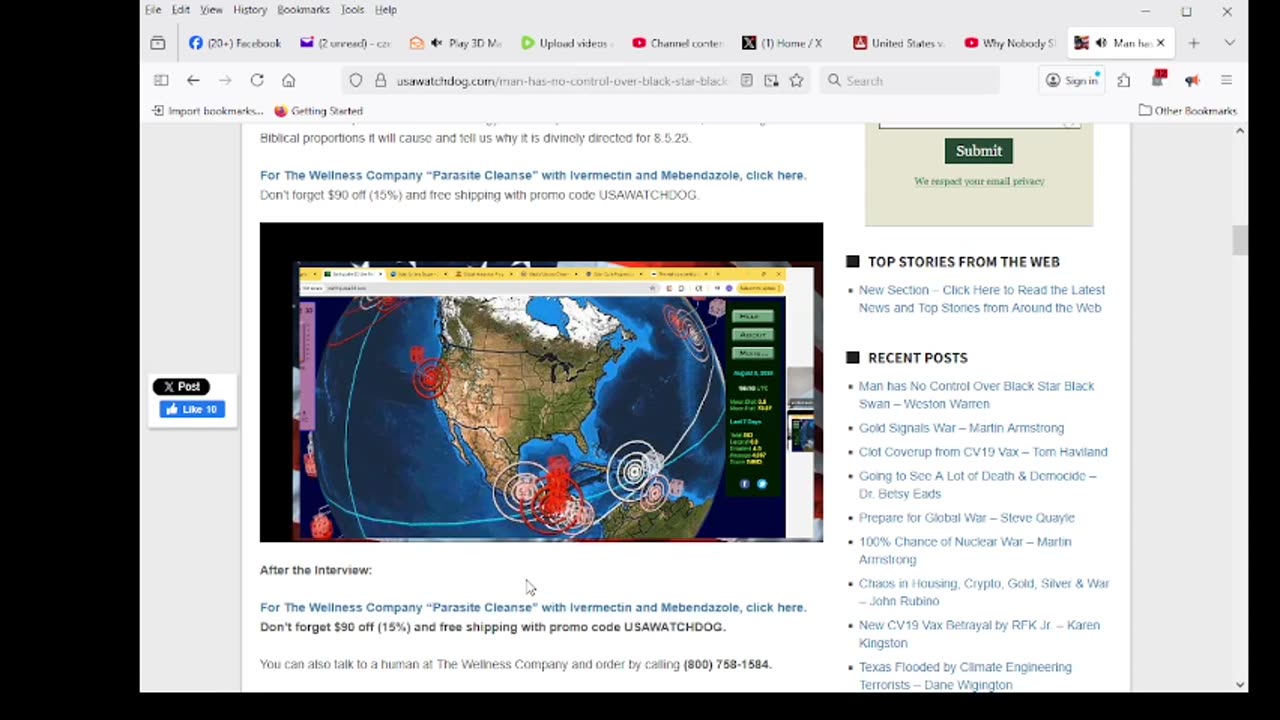
Task: Click Import bookmarks toolbar item
Action: tap(208, 111)
